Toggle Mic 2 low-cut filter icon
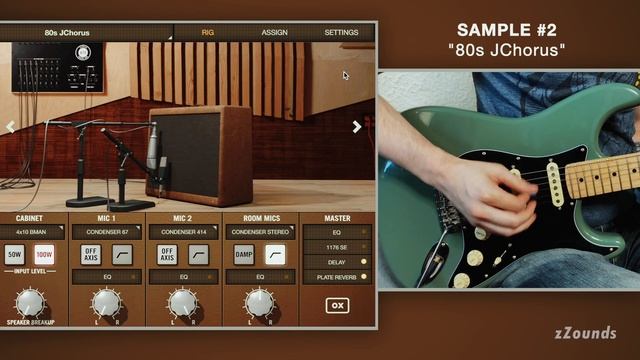The height and width of the screenshot is (360, 640). click(x=199, y=255)
